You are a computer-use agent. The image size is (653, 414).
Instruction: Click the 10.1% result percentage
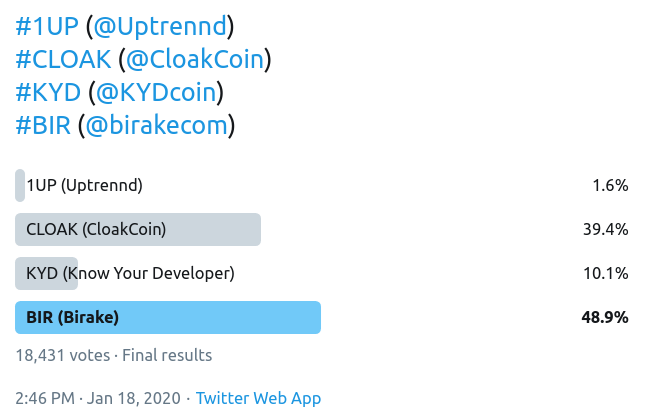click(606, 273)
